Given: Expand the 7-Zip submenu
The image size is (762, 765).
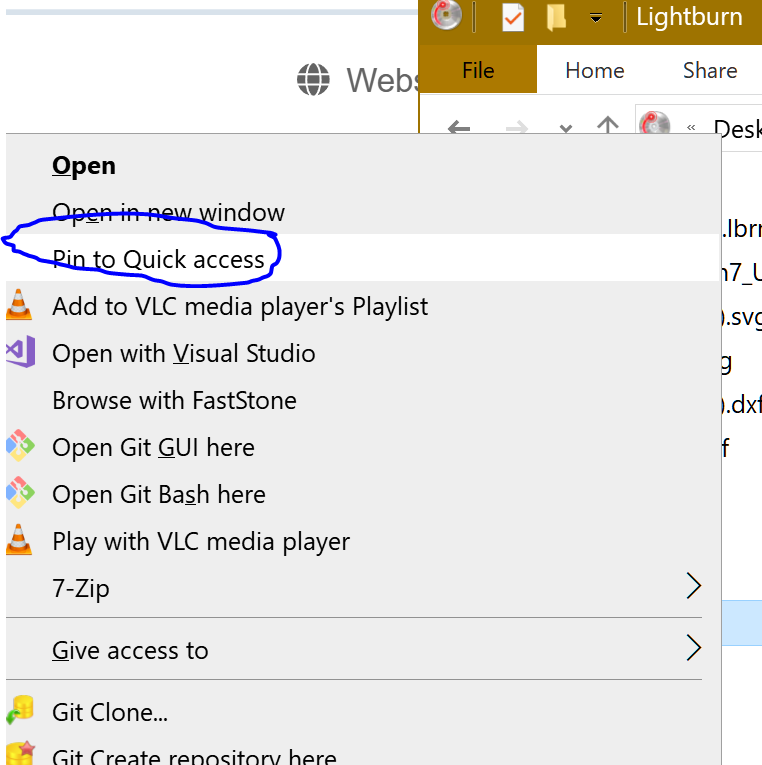Looking at the screenshot, I should 693,587.
